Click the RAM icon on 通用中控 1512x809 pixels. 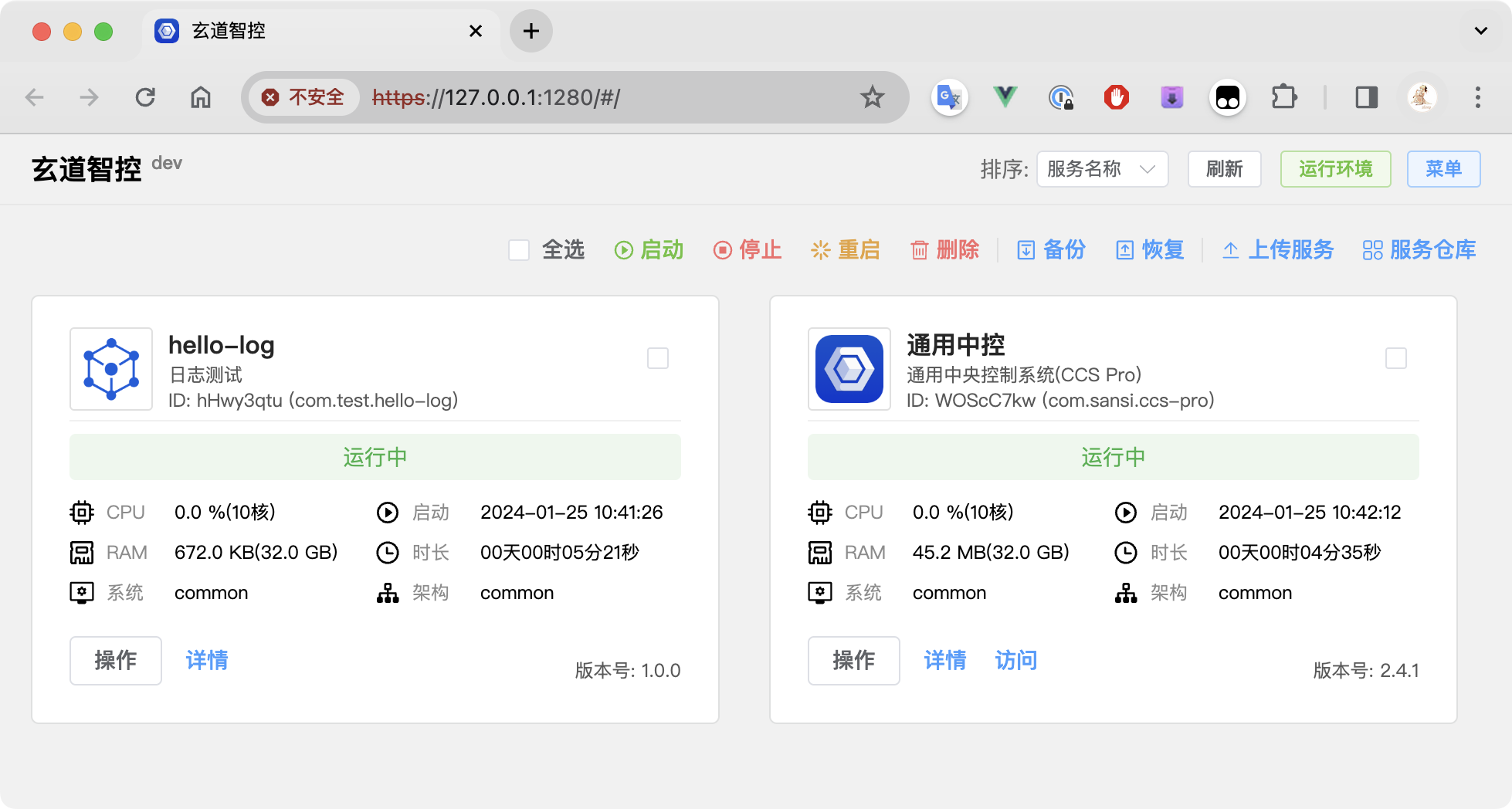[x=820, y=553]
